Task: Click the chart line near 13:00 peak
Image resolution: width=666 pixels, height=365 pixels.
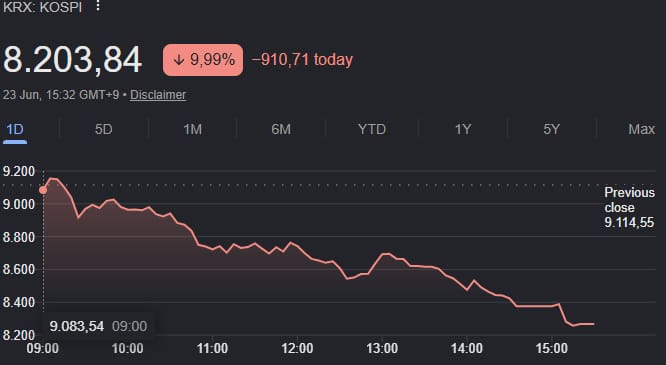Action: [385, 254]
